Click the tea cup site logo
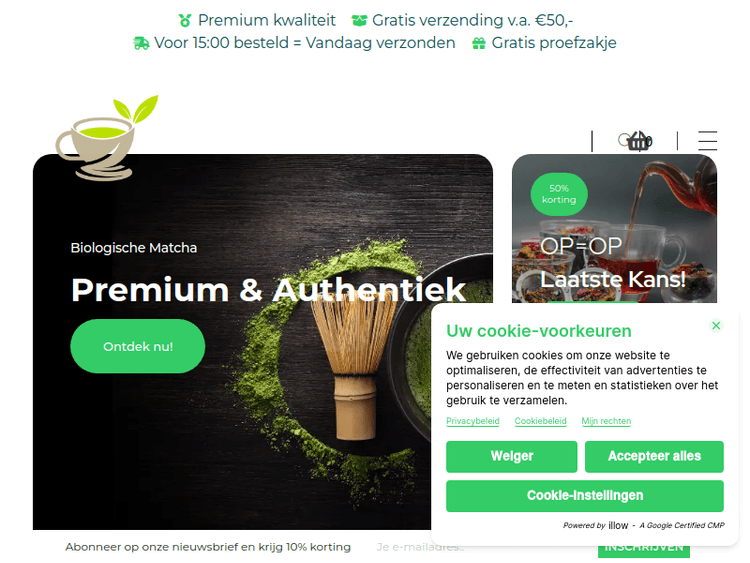 click(x=107, y=138)
